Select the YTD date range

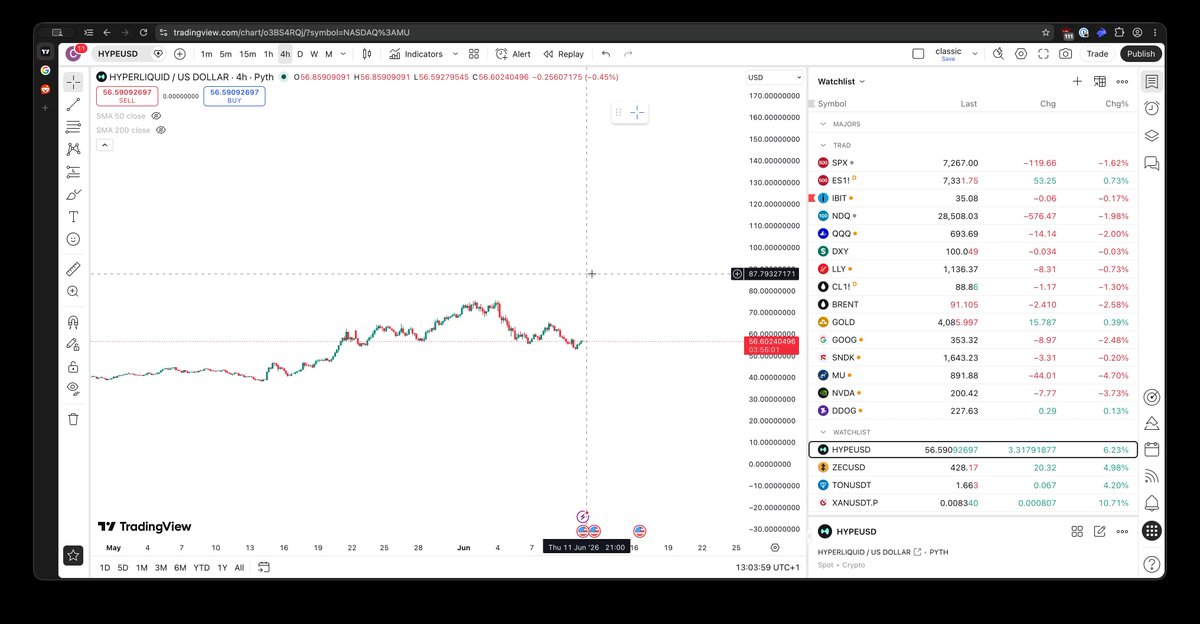pyautogui.click(x=201, y=567)
